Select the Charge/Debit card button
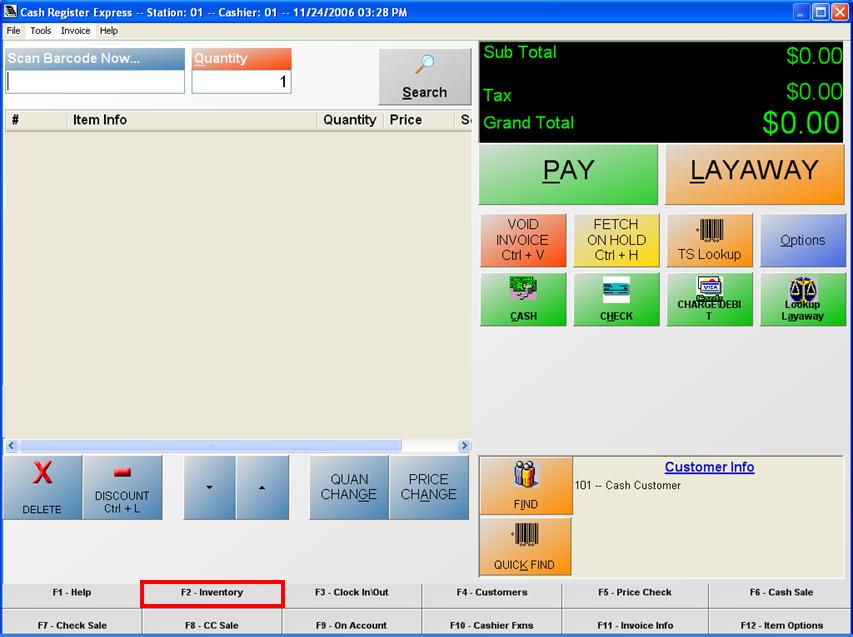This screenshot has width=853, height=637. [x=709, y=299]
